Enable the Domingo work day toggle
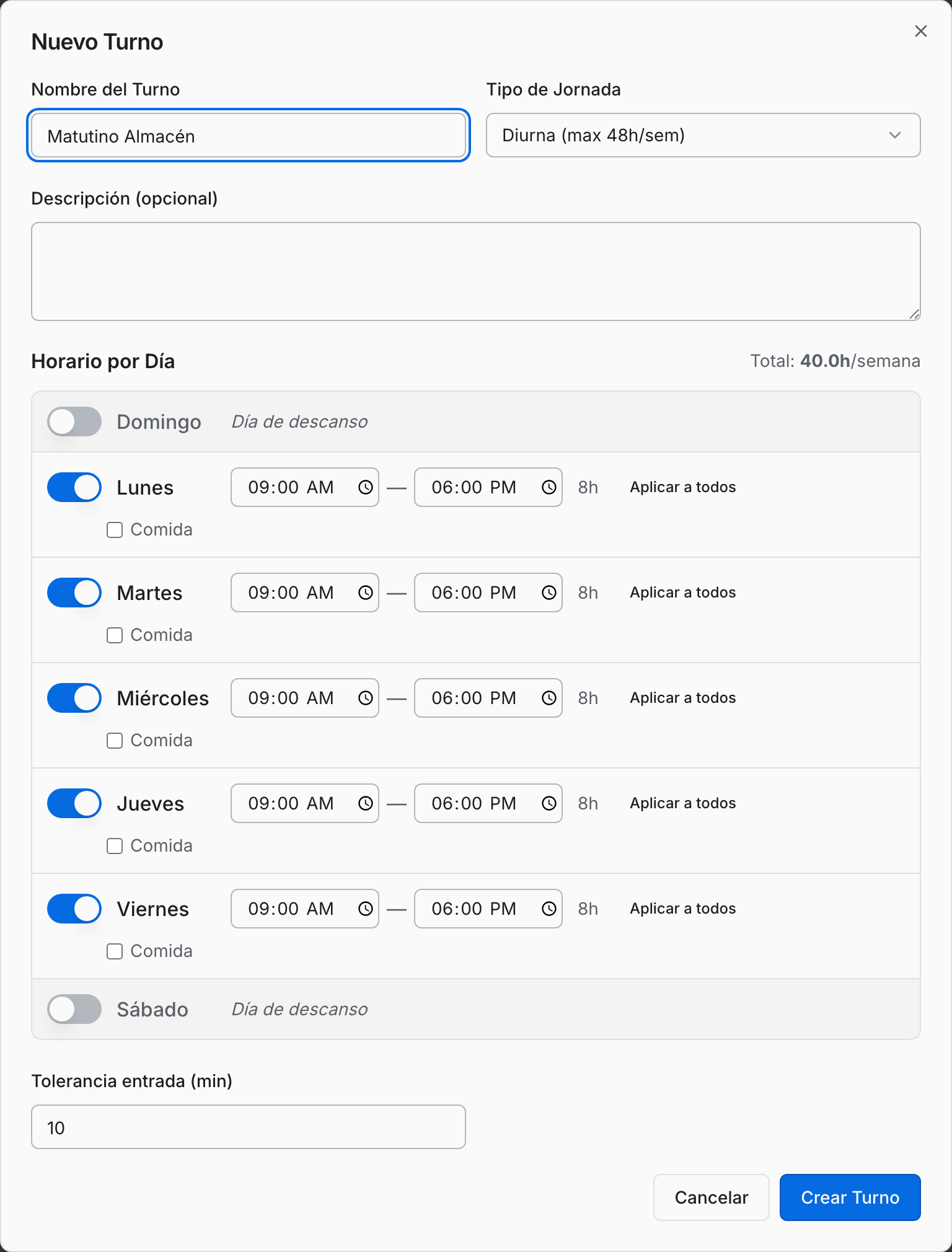 coord(74,421)
